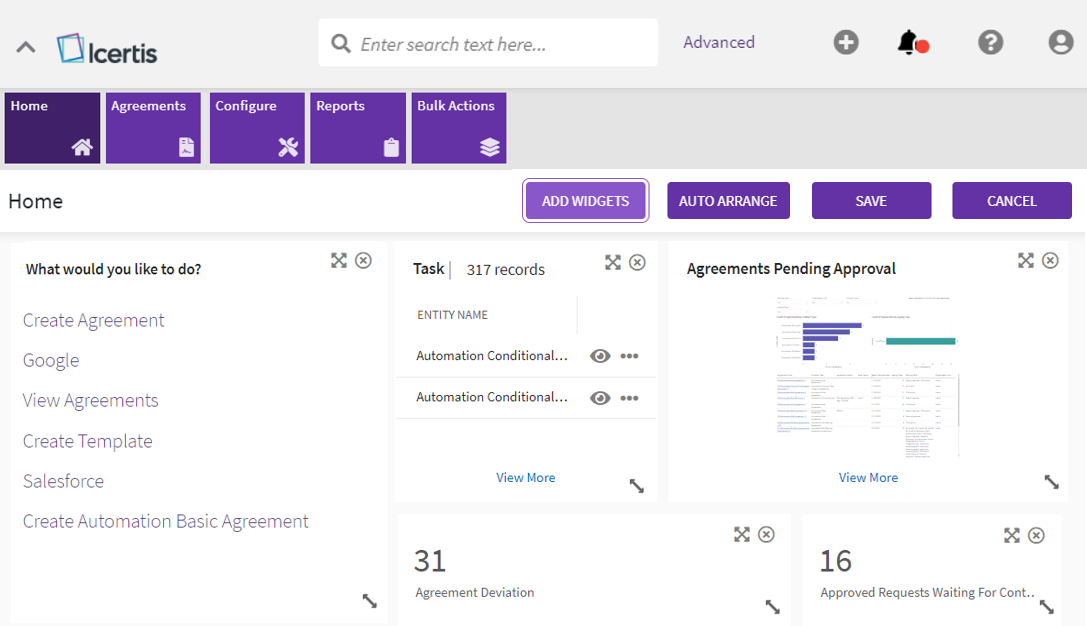This screenshot has width=1087, height=626.
Task: Maximize the Agreements Pending Approval widget
Action: [x=1025, y=261]
